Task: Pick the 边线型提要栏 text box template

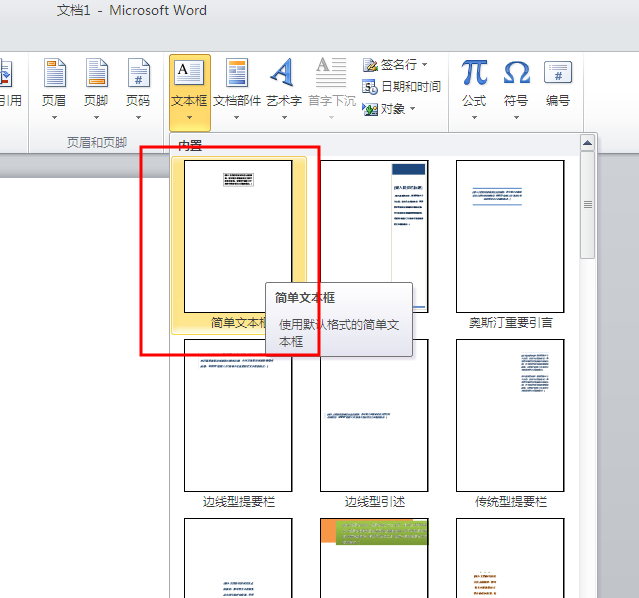Action: (238, 415)
